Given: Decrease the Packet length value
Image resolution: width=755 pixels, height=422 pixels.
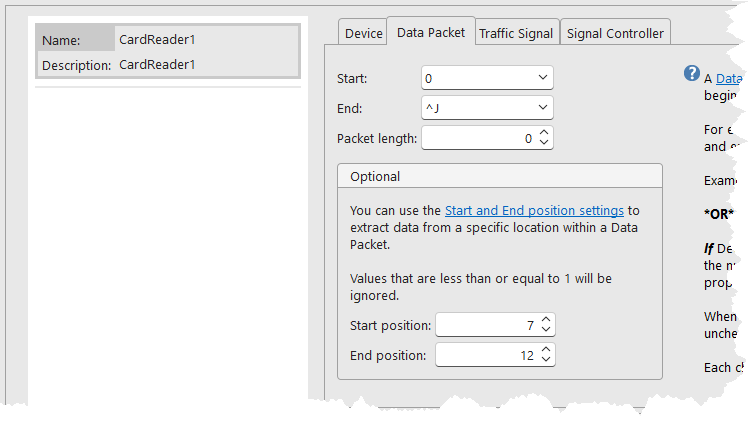Looking at the screenshot, I should pyautogui.click(x=544, y=143).
